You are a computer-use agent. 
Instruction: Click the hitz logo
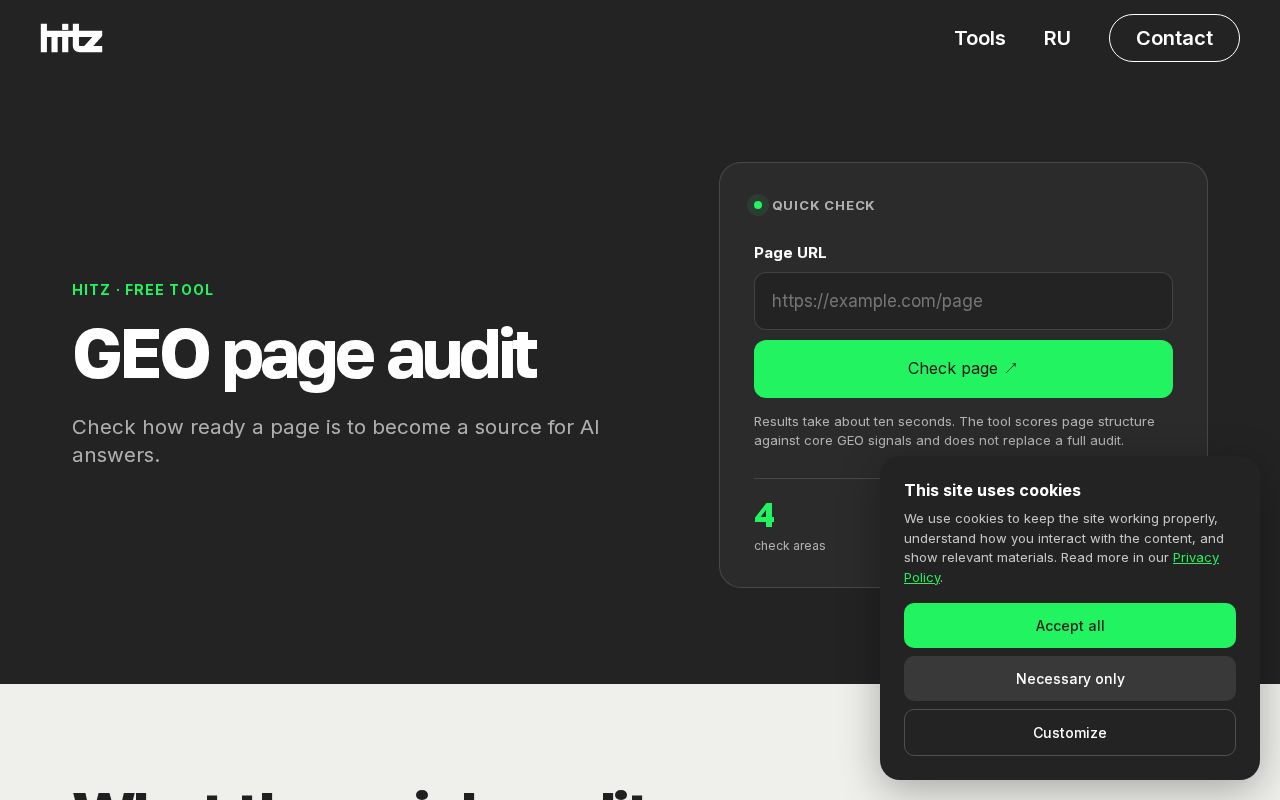(71, 38)
